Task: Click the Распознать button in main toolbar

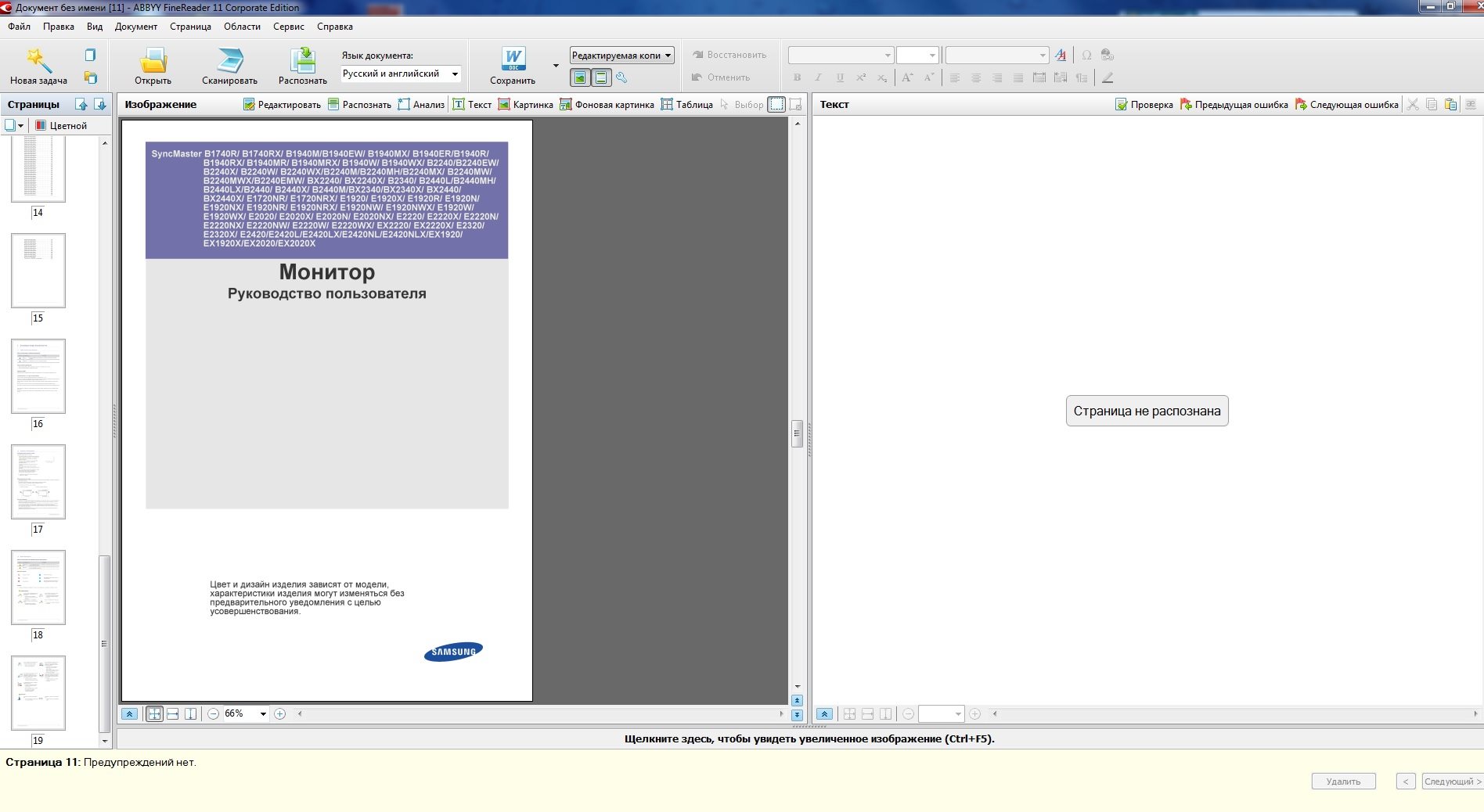Action: (x=302, y=60)
